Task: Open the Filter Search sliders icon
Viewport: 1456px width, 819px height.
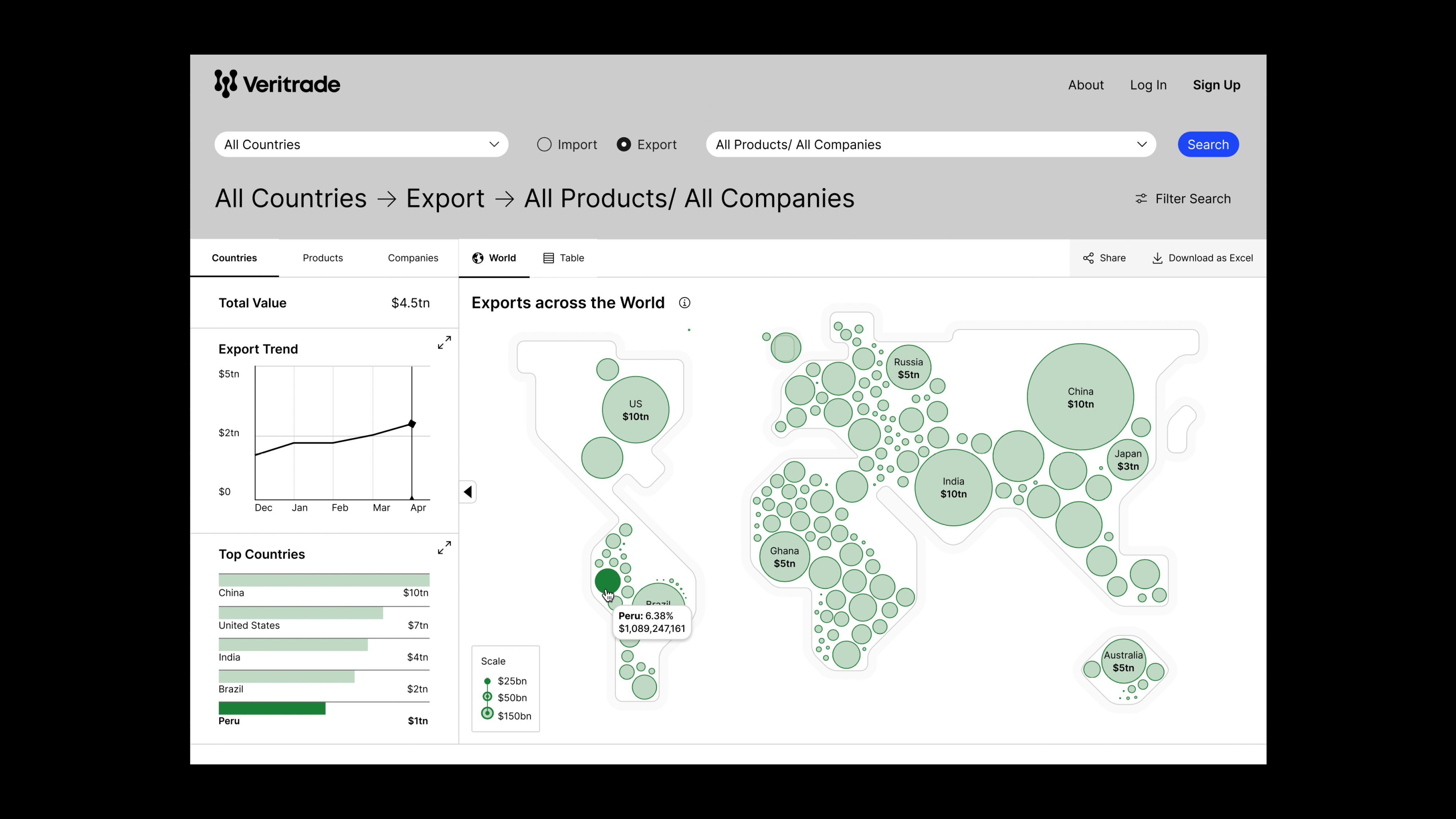Action: tap(1141, 199)
